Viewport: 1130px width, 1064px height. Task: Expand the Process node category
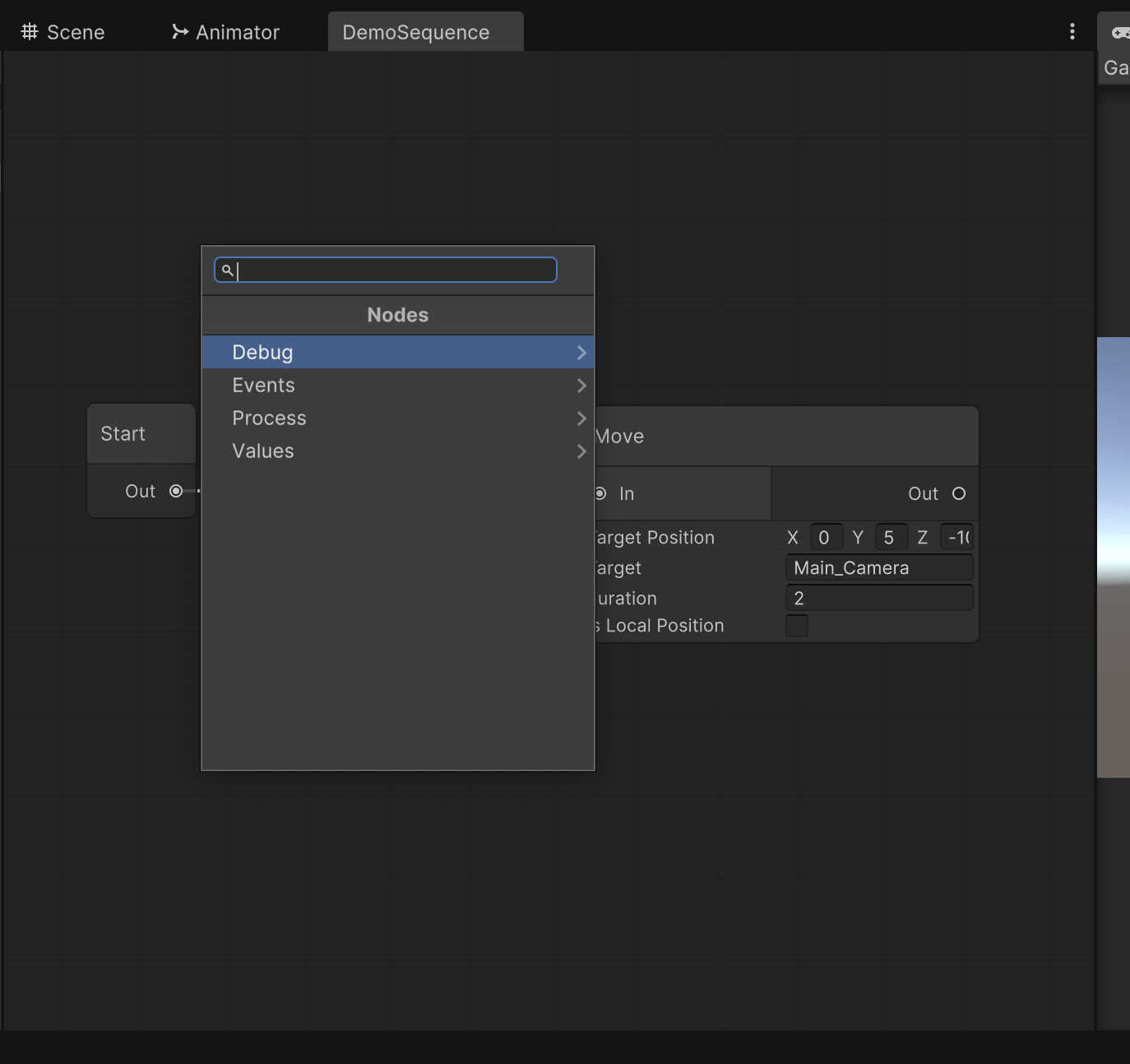[581, 418]
